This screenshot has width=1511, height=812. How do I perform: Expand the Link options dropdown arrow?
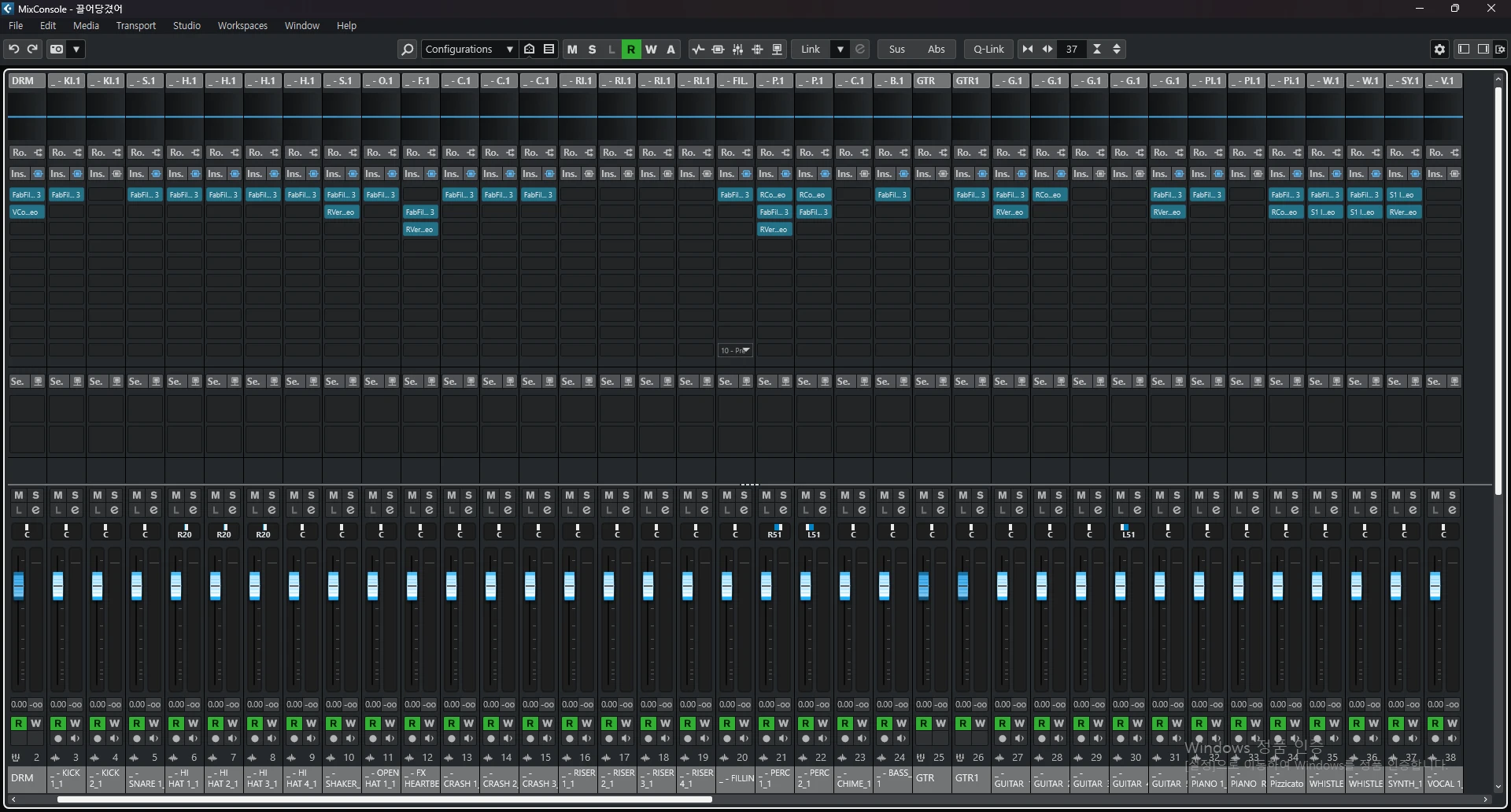(x=840, y=49)
